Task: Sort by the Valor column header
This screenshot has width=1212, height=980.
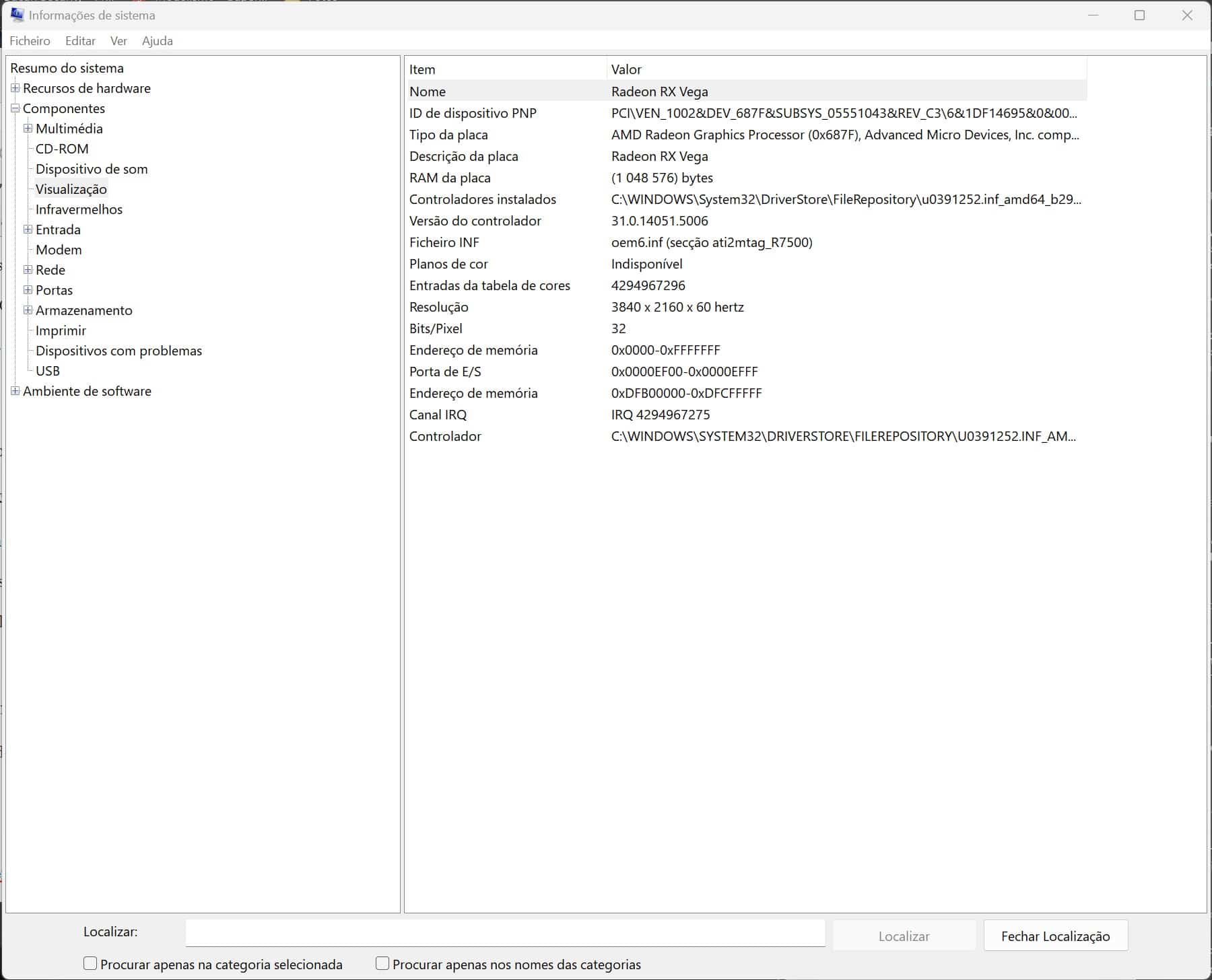Action: click(x=626, y=69)
